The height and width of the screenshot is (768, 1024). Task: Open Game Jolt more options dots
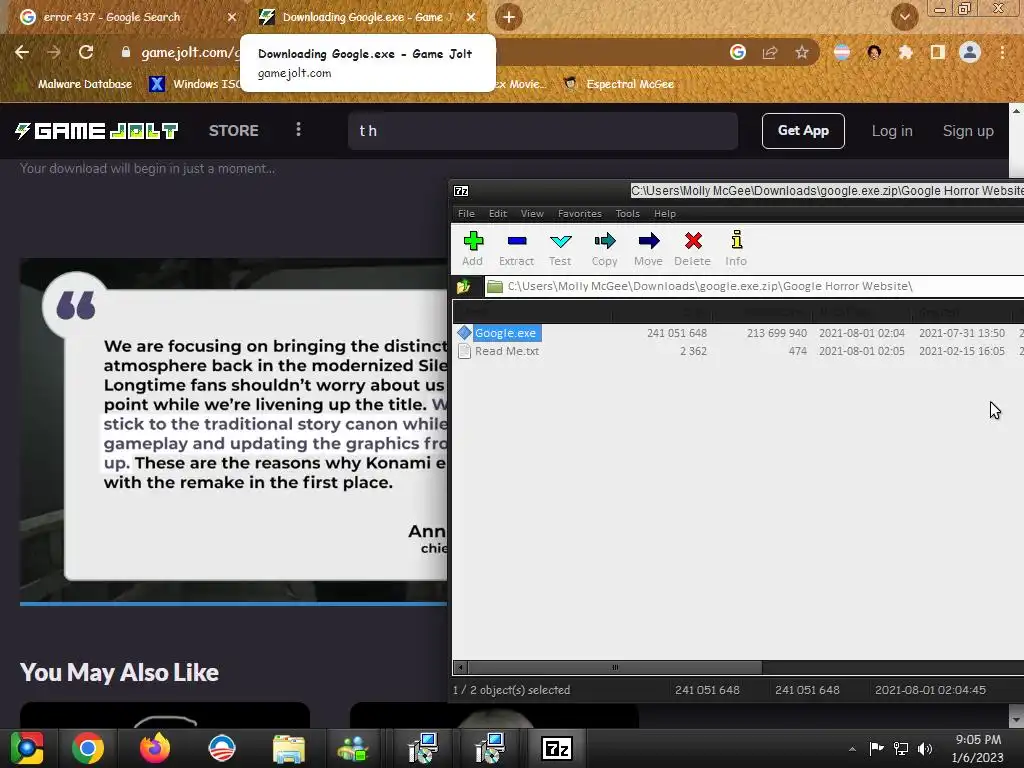click(x=298, y=129)
